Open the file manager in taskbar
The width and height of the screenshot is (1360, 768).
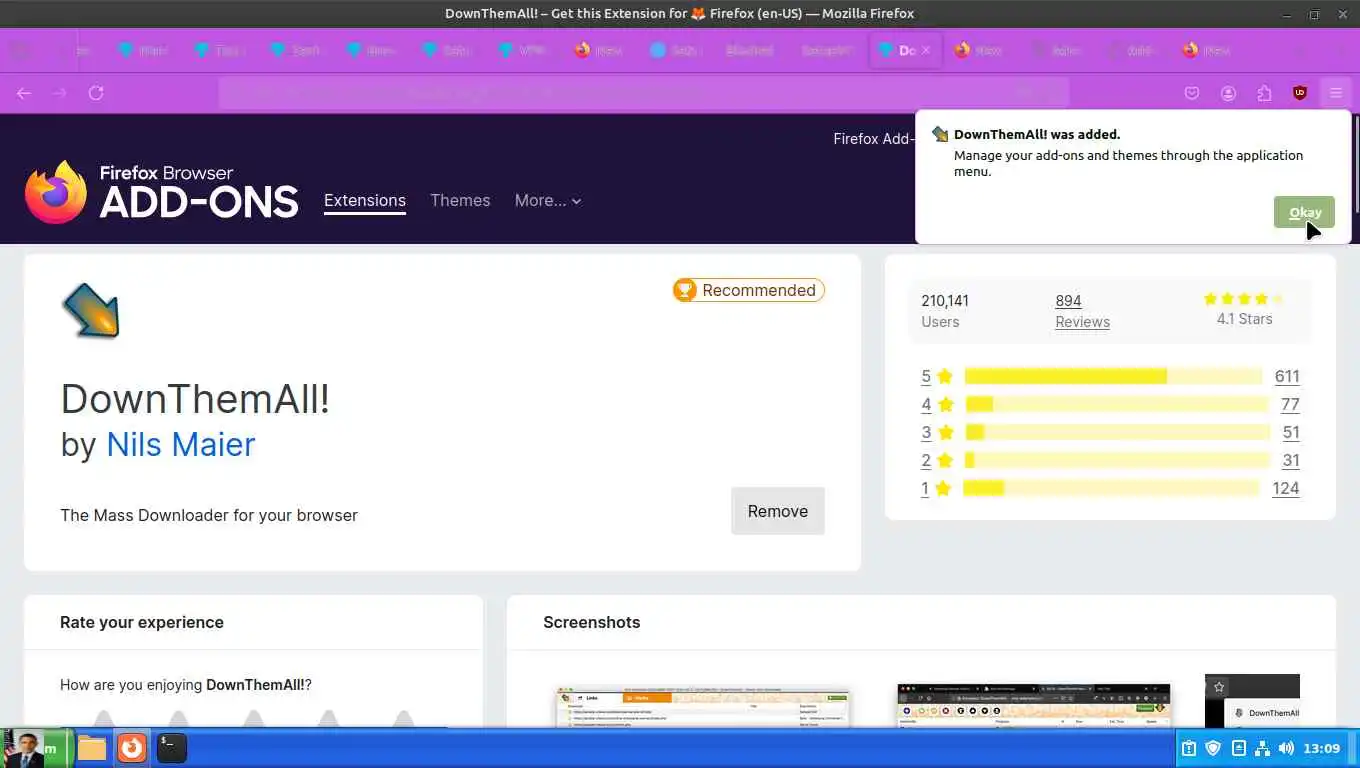(92, 748)
